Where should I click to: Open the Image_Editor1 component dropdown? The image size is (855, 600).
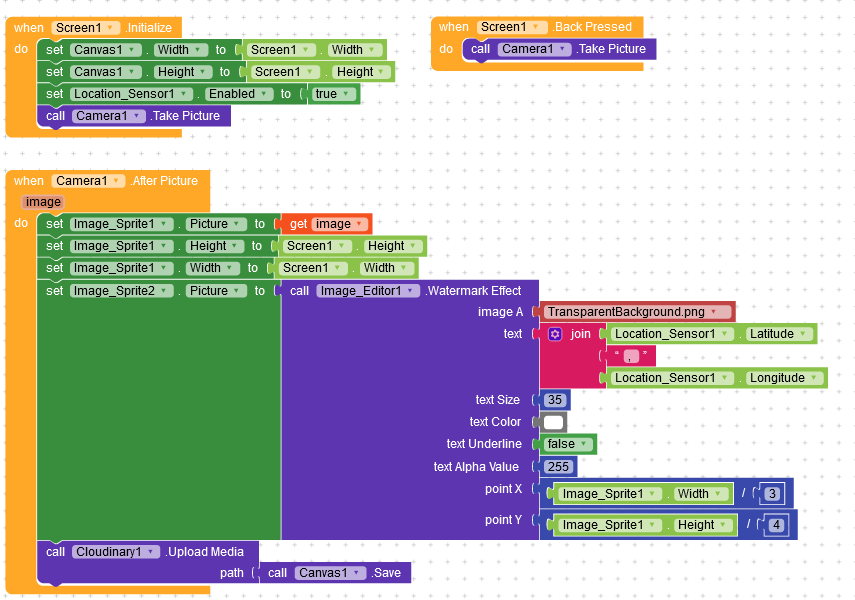(368, 291)
